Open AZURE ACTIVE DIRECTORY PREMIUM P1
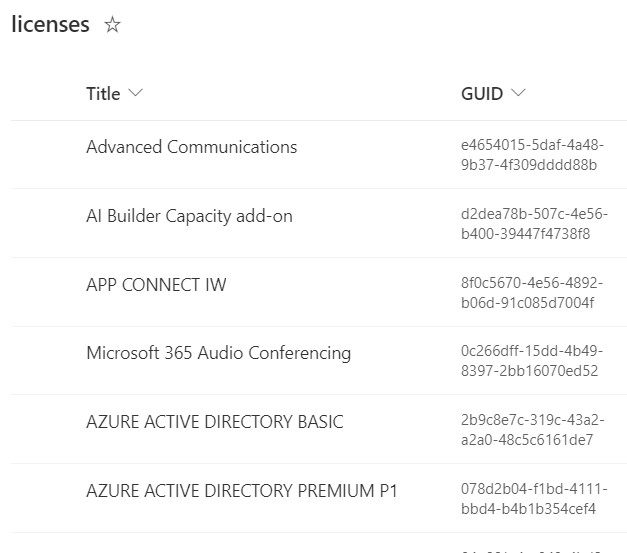This screenshot has width=627, height=553. click(x=241, y=490)
